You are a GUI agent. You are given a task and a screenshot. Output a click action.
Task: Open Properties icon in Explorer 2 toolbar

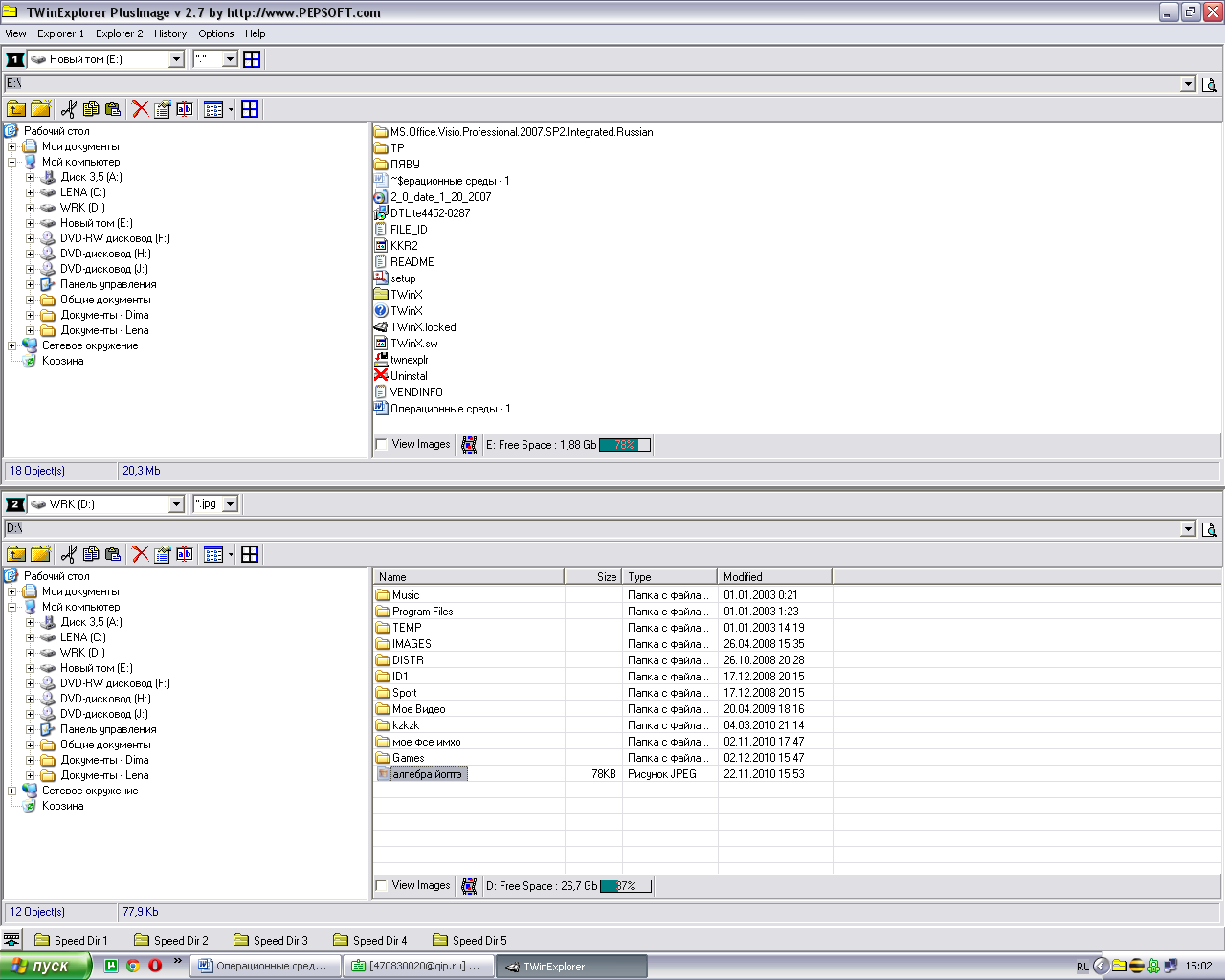click(163, 554)
